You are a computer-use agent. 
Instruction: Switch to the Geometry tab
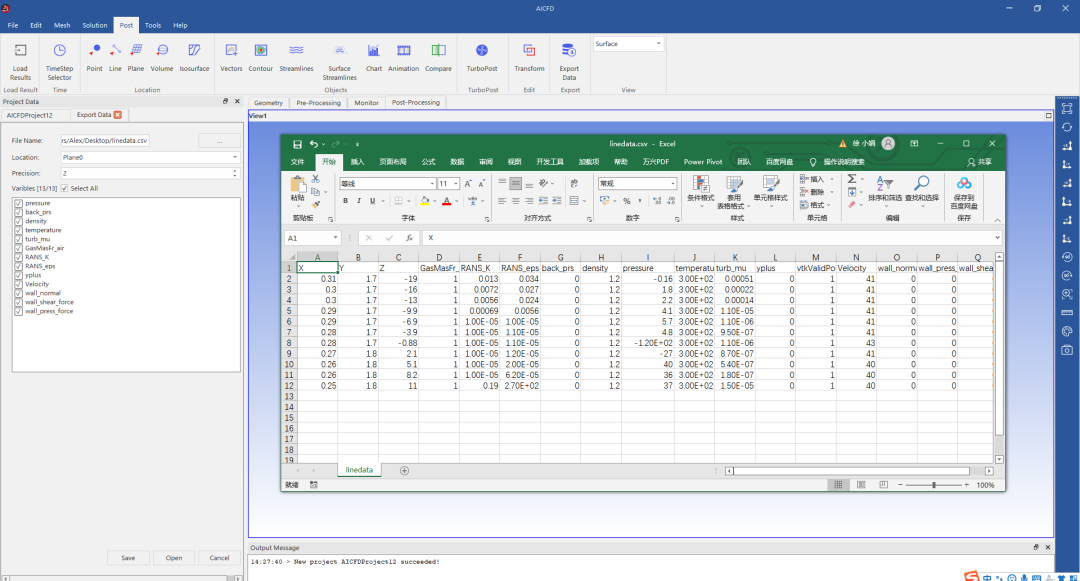pos(269,103)
